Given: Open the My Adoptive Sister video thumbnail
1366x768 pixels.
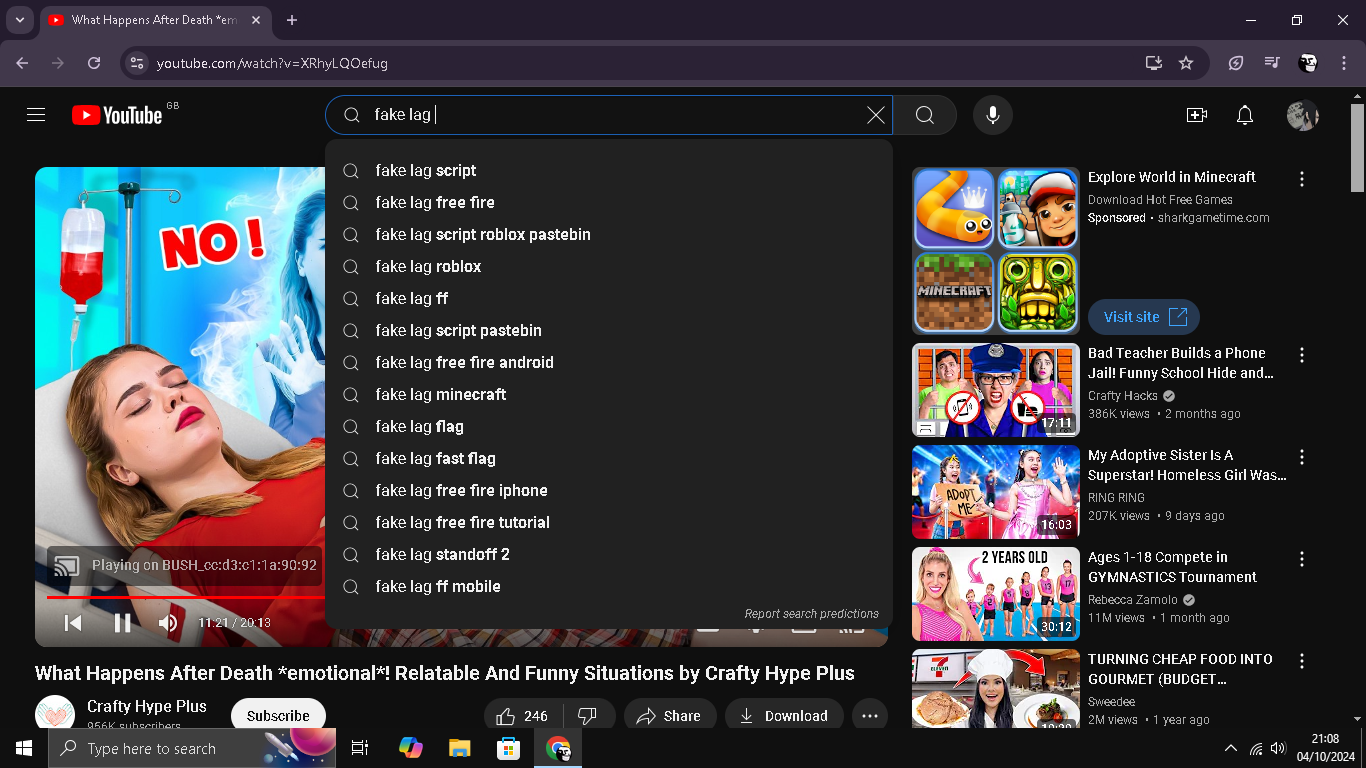Looking at the screenshot, I should coord(996,492).
